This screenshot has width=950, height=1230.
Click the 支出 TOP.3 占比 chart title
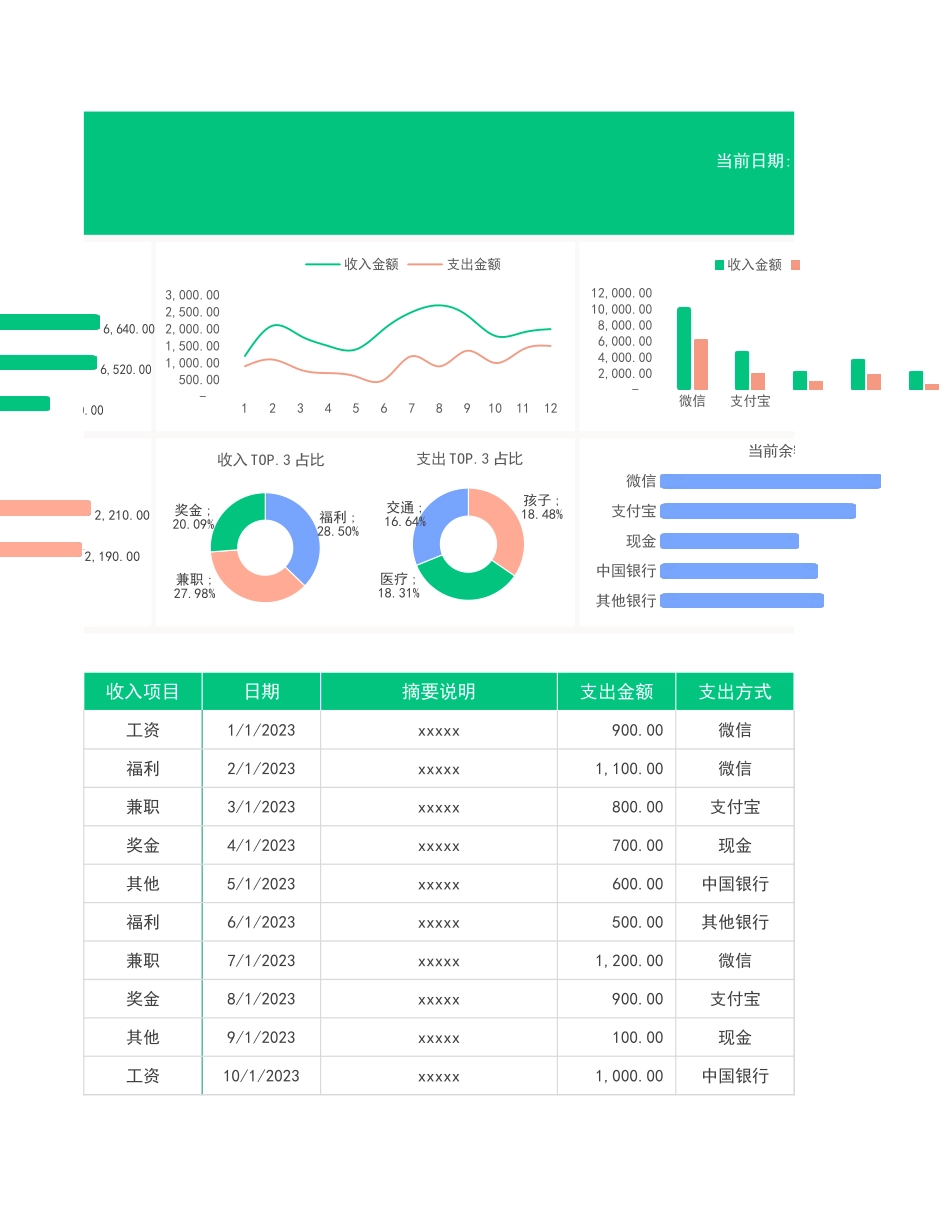pyautogui.click(x=469, y=459)
